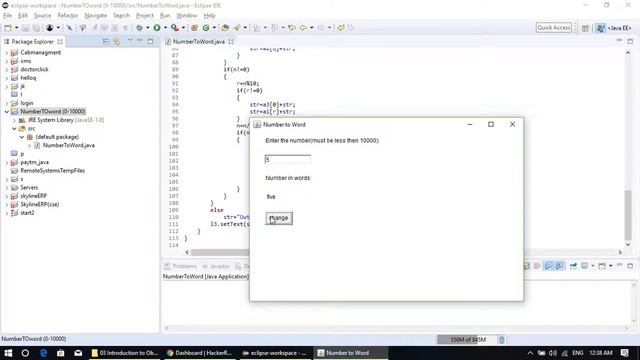
Task: Expand the NumberToWord.java file node
Action: 29,145
